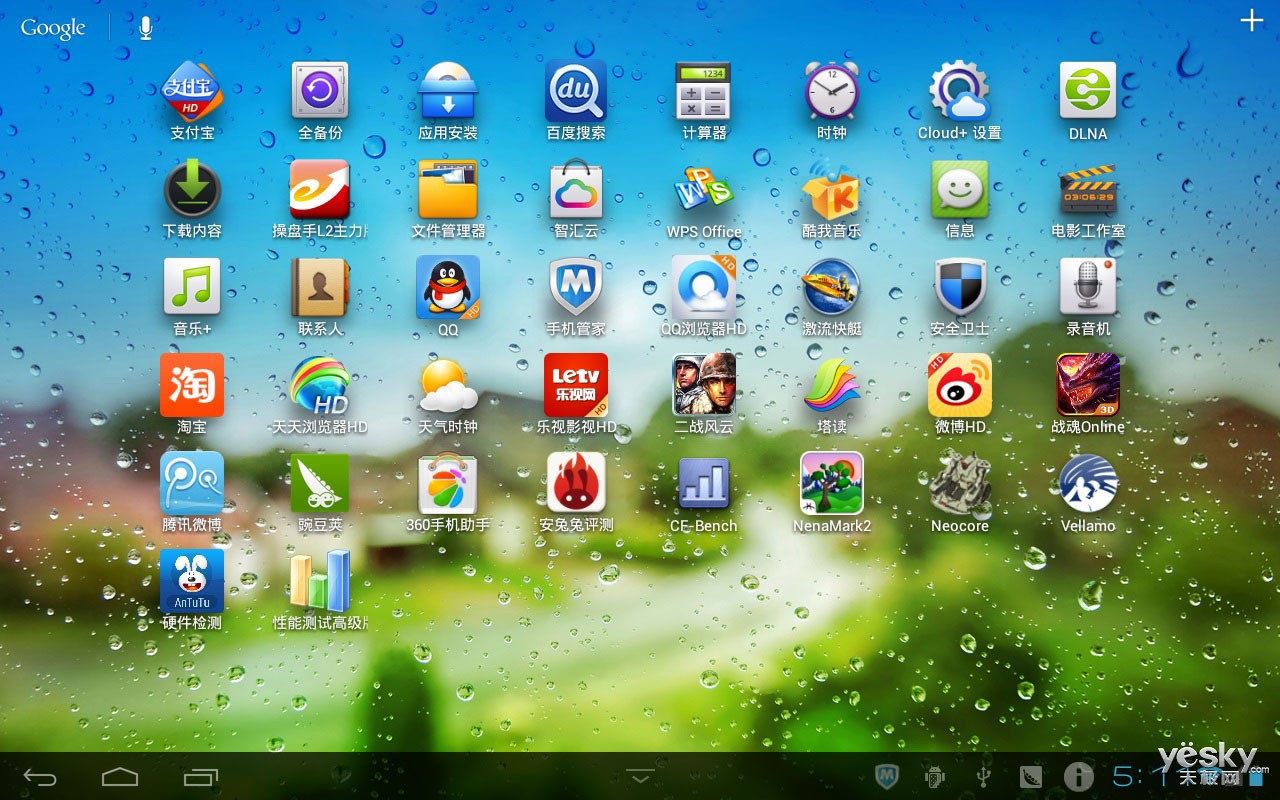Open QQ浏览器HD browser
This screenshot has width=1280, height=800.
pyautogui.click(x=704, y=287)
